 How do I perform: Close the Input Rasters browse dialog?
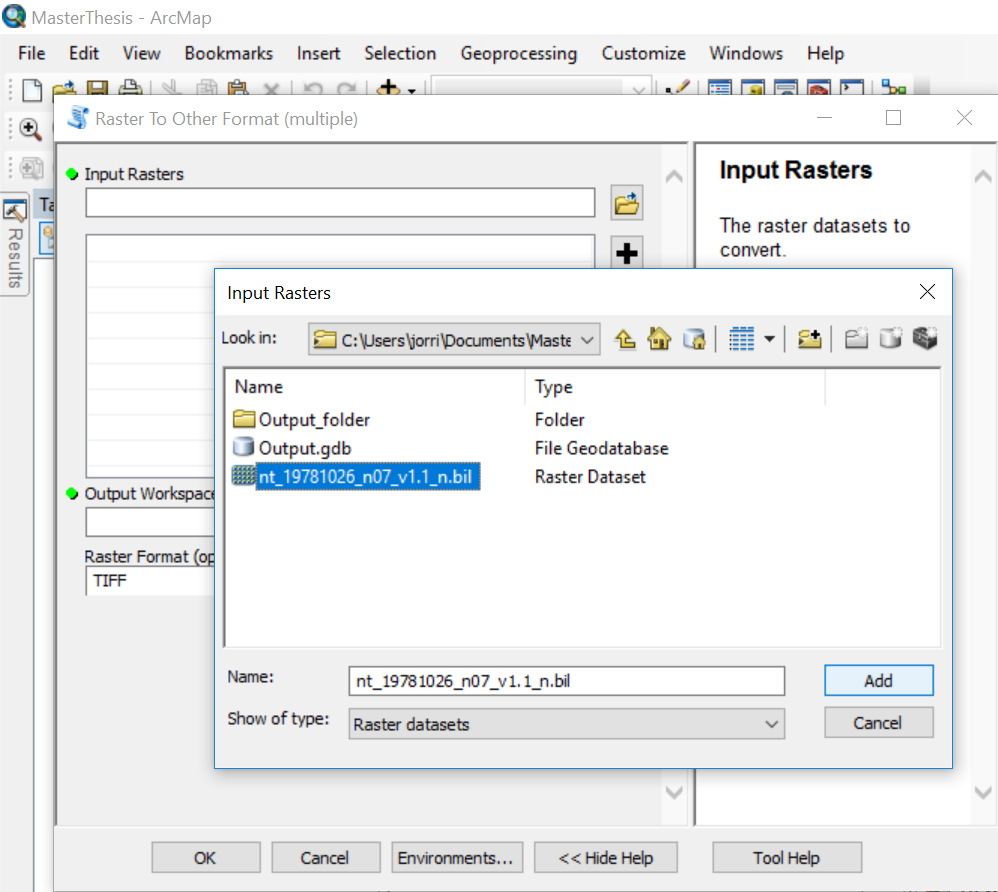(x=927, y=292)
